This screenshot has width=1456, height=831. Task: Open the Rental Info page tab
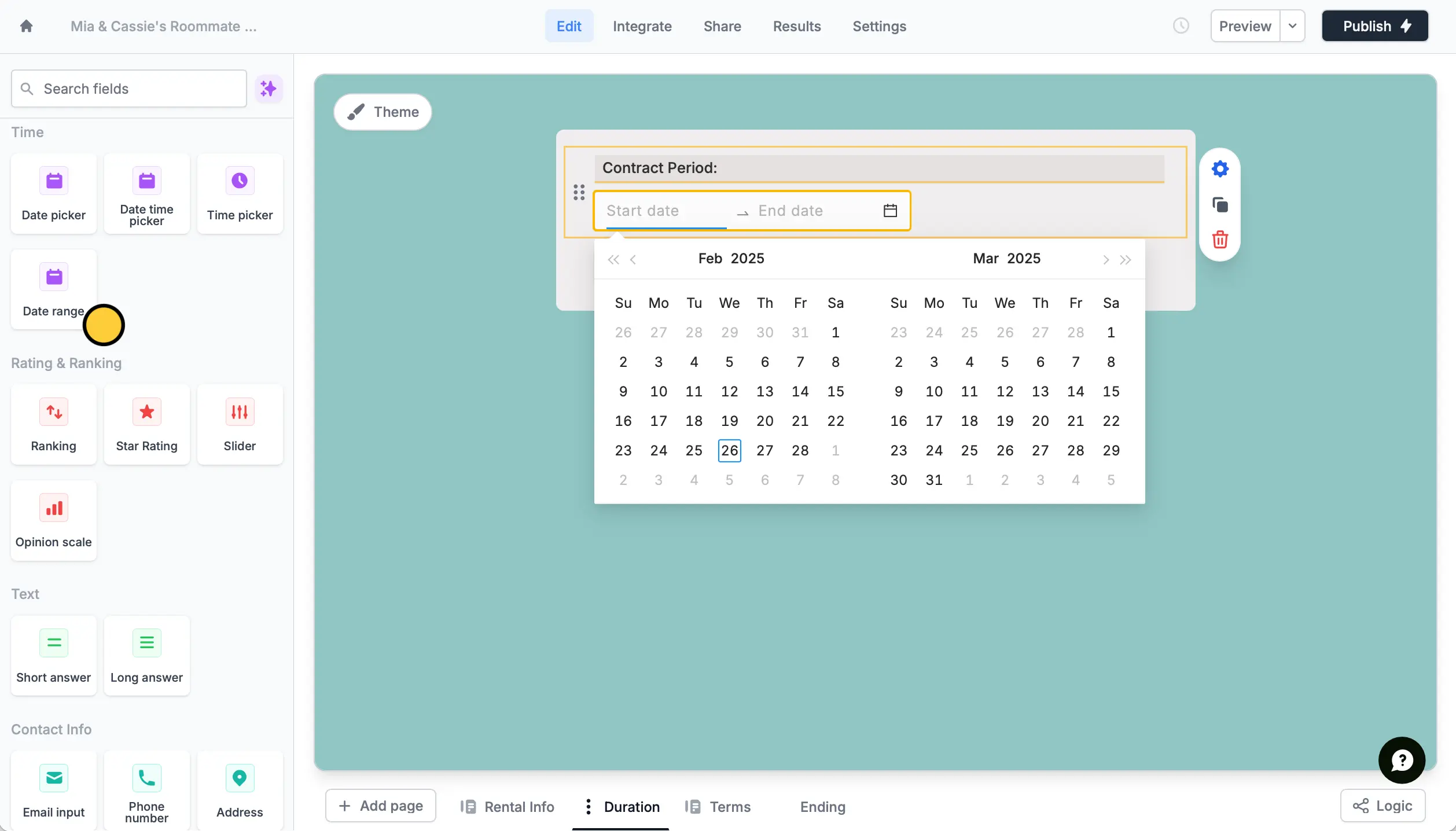click(507, 807)
